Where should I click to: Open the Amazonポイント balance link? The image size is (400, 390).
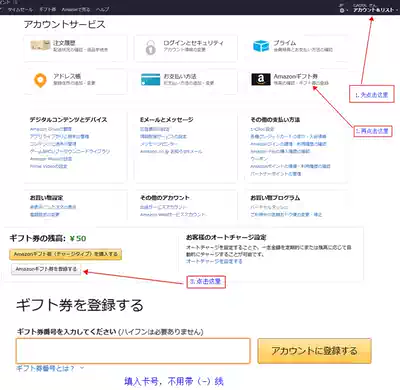point(290,166)
